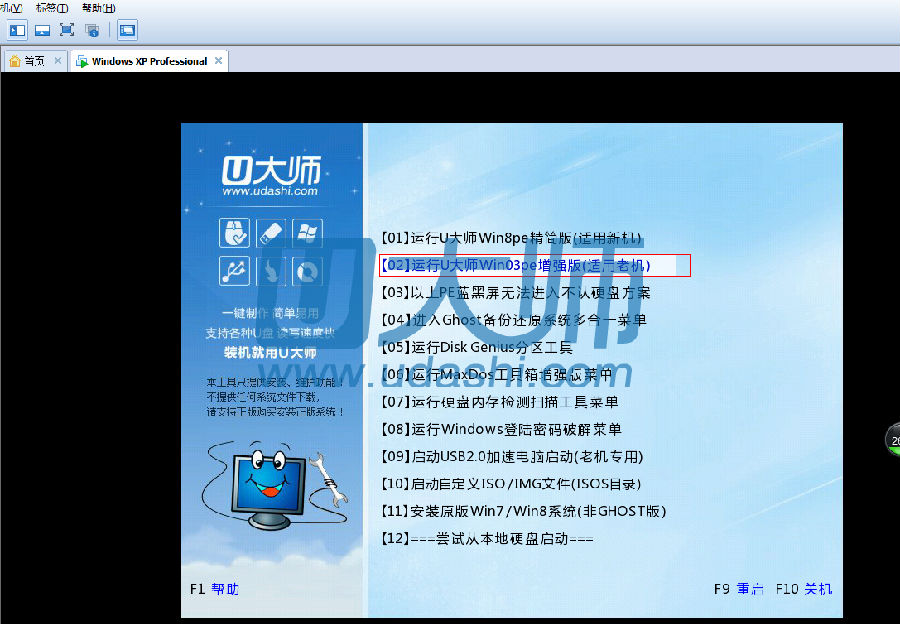Open the 标签(T) menu
The image size is (900, 624).
point(52,7)
